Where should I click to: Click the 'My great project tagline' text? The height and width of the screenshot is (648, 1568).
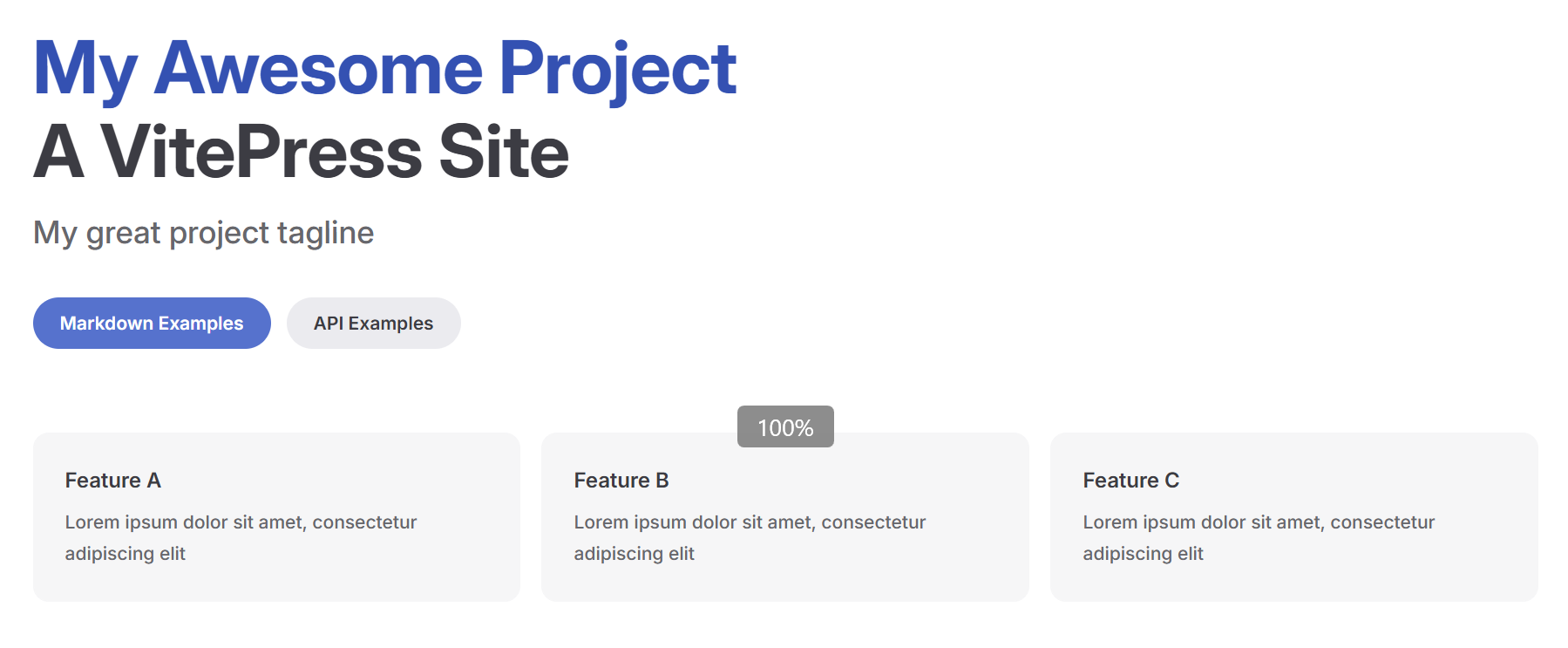click(203, 233)
